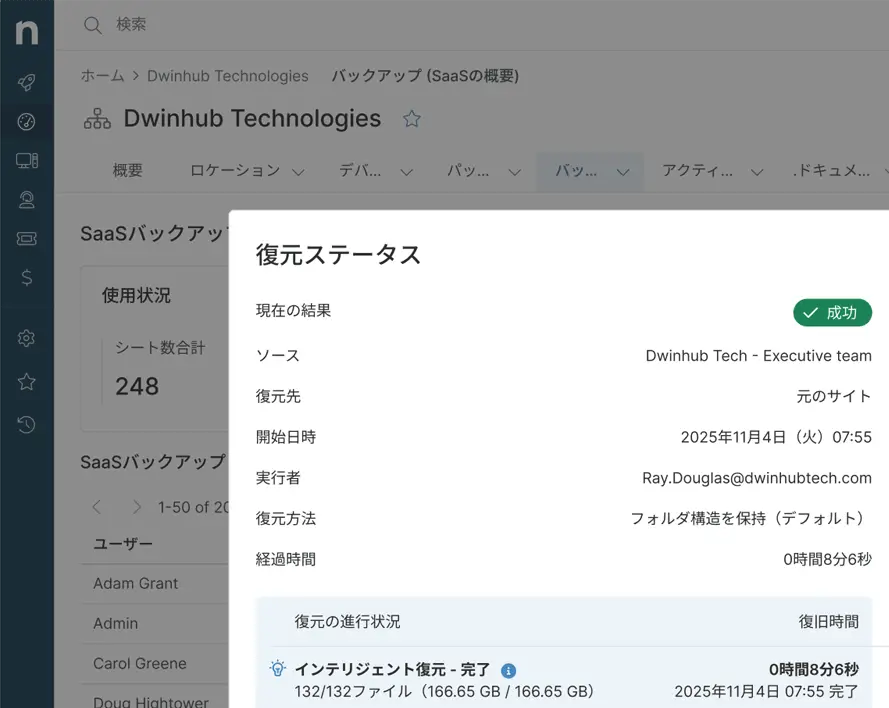Viewport: 889px width, 708px height.
Task: Click the 復元ステータス dialog heading
Action: tap(338, 255)
